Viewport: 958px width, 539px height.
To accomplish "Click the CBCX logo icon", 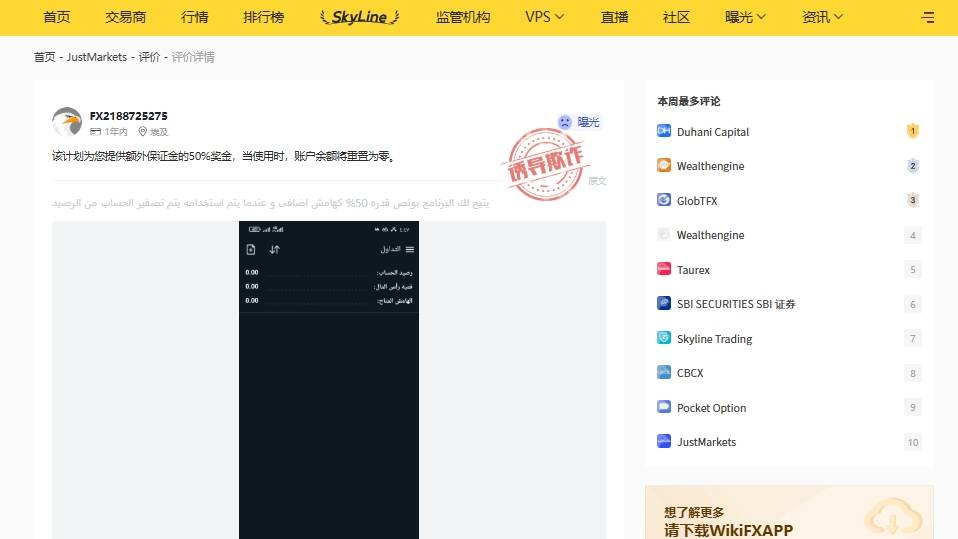I will pos(664,372).
